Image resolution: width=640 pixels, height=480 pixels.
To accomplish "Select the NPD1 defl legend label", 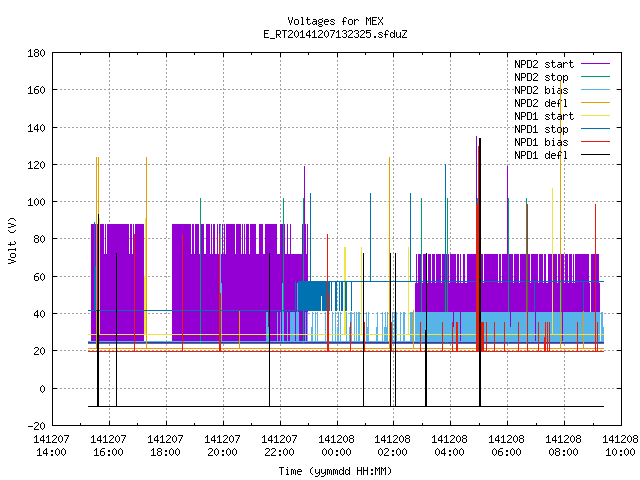I will (541, 155).
